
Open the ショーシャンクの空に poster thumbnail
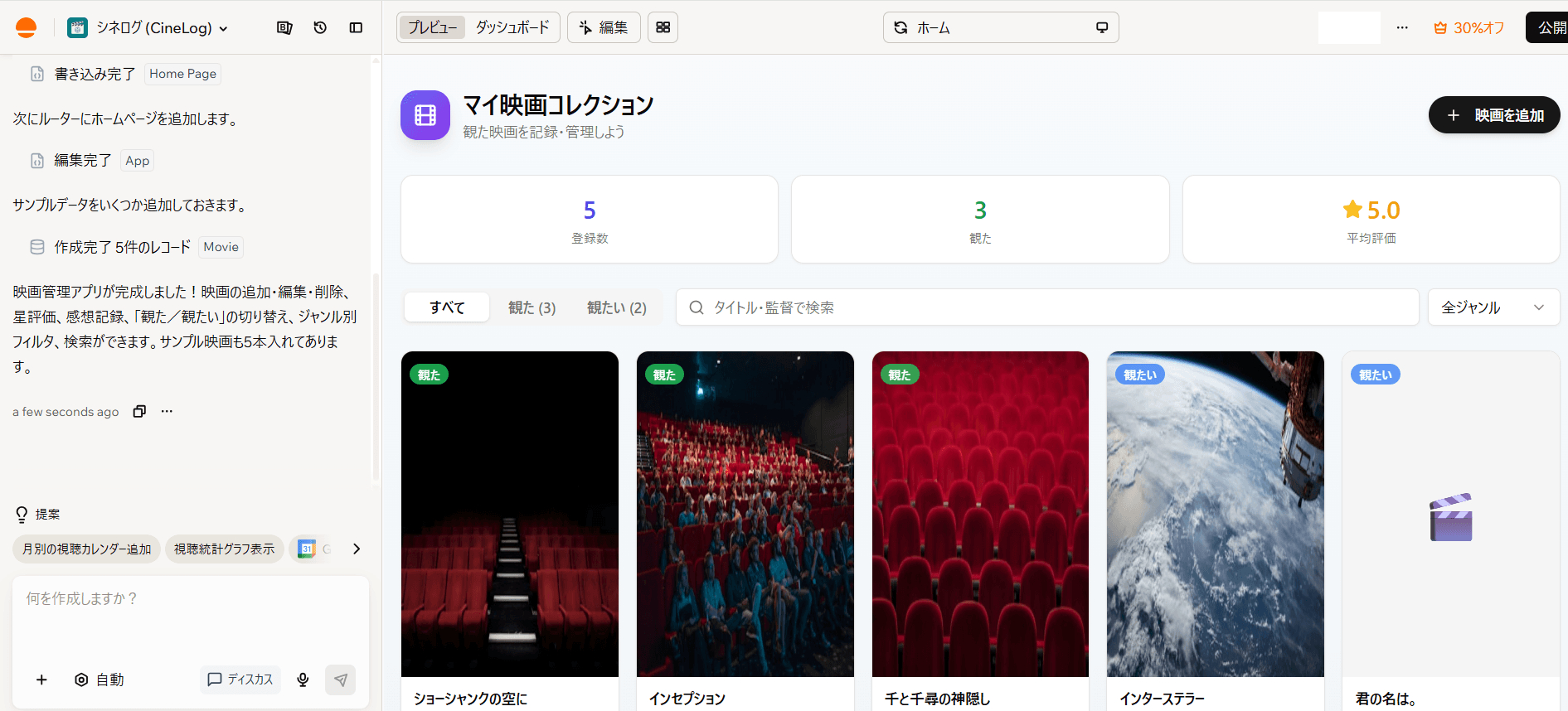510,514
